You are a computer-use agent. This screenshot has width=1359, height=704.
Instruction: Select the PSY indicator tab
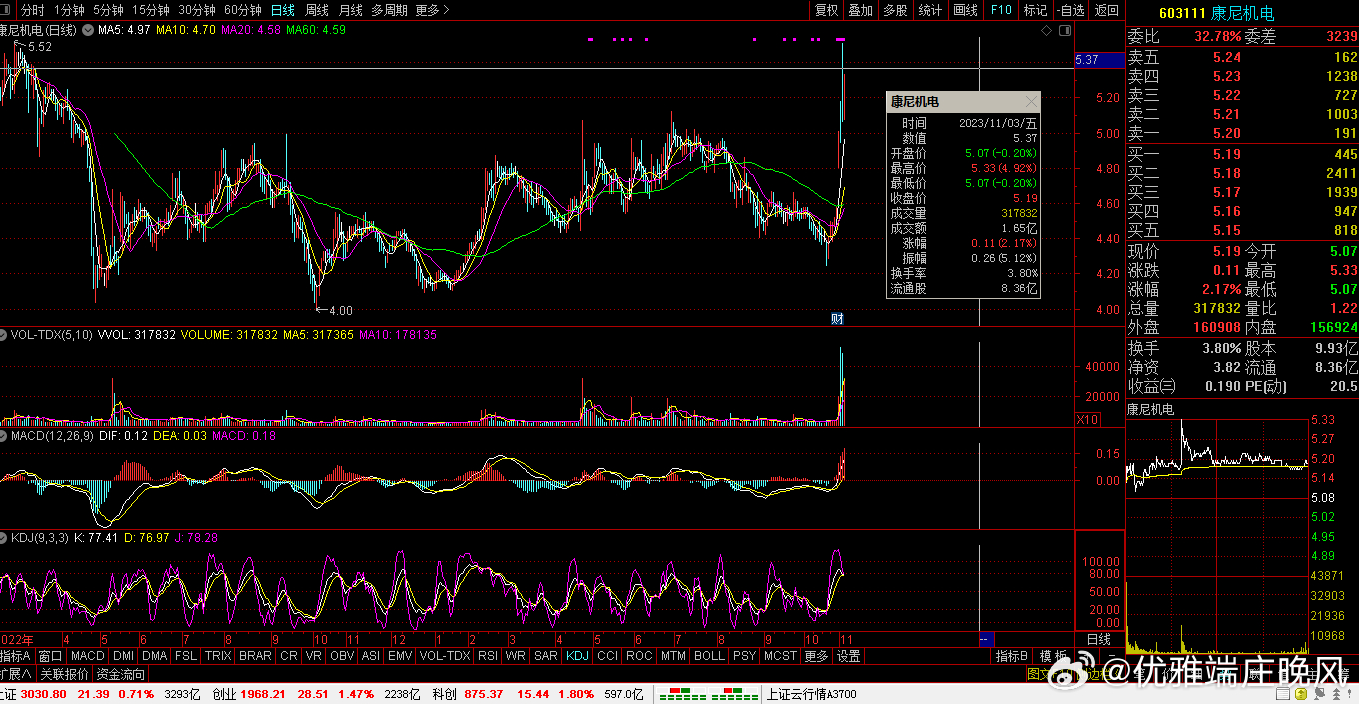click(x=744, y=656)
